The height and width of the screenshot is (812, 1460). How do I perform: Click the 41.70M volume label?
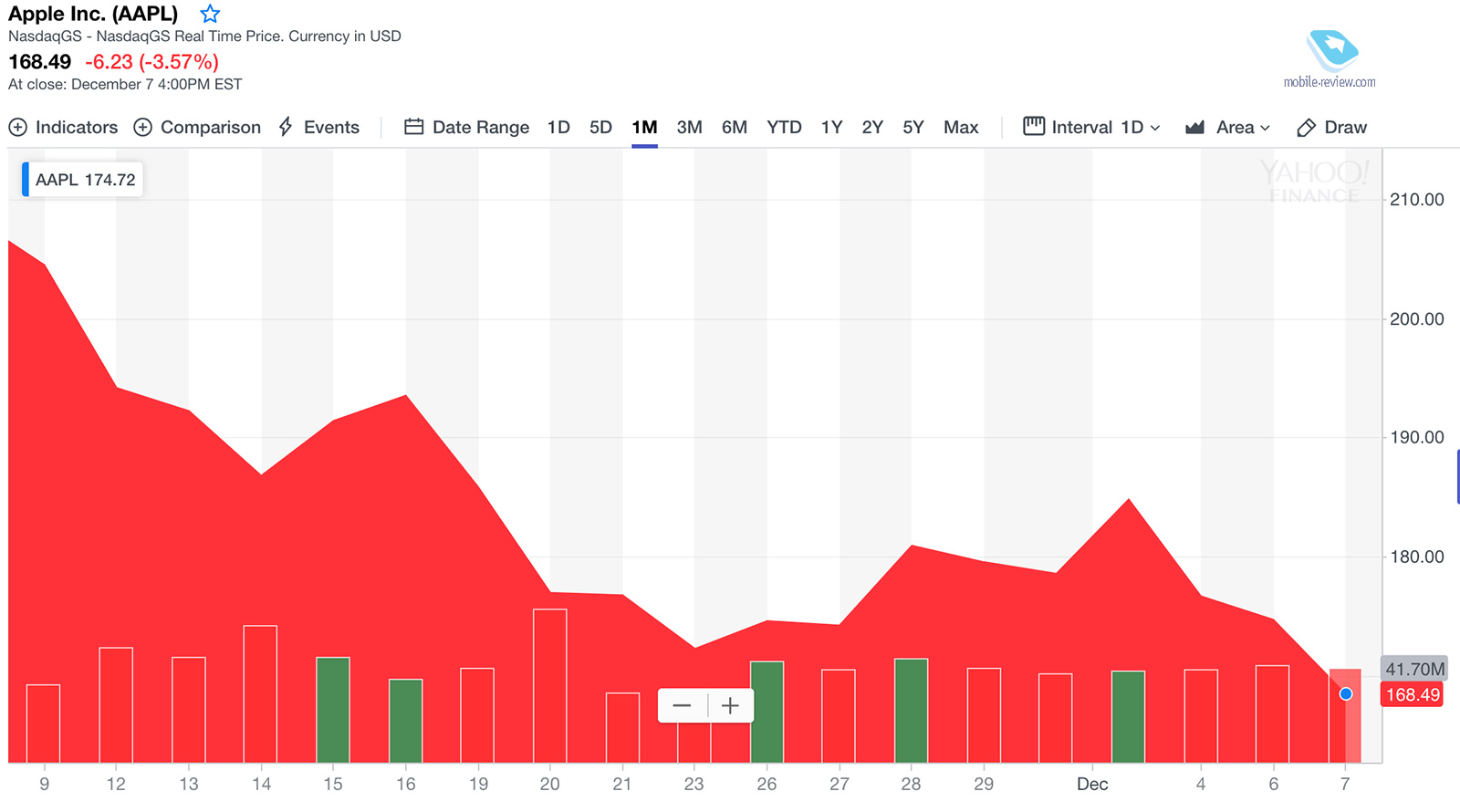pos(1414,669)
